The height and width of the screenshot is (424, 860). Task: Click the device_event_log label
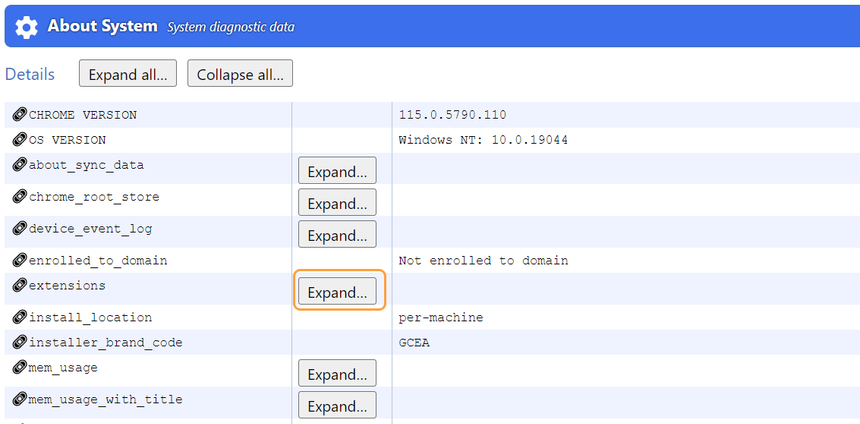(90, 229)
